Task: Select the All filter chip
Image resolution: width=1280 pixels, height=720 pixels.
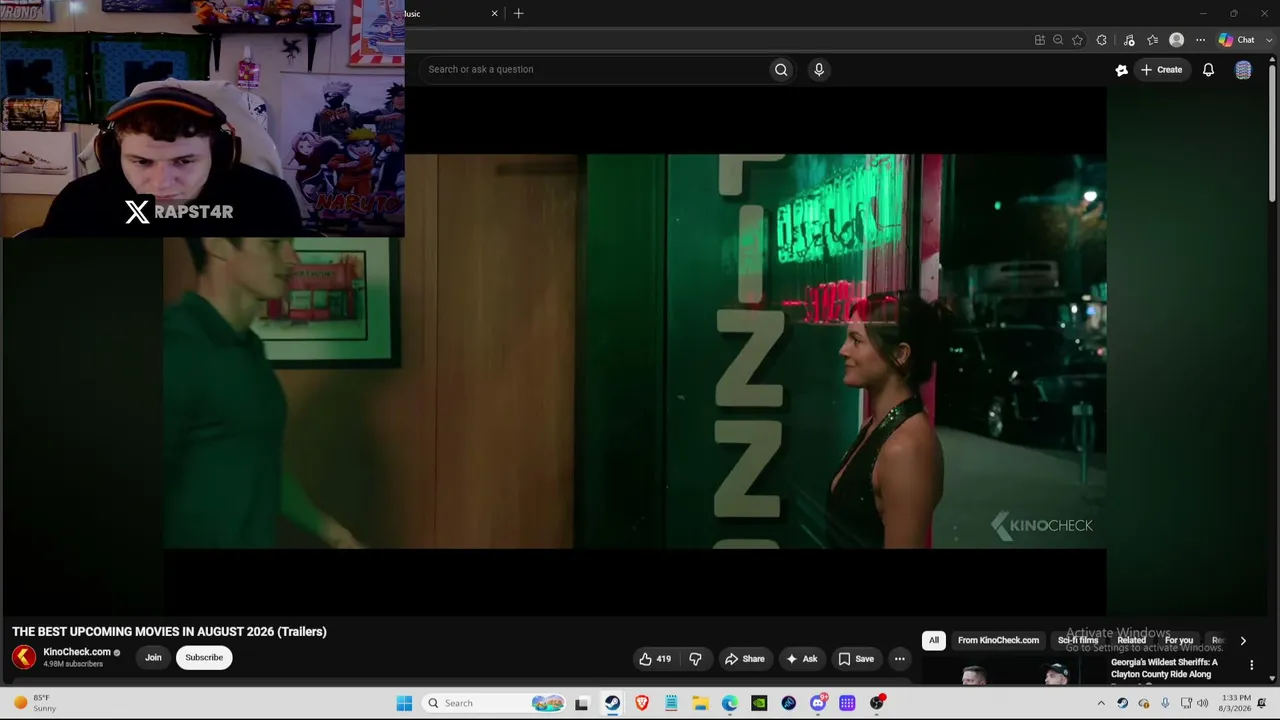Action: coord(934,641)
